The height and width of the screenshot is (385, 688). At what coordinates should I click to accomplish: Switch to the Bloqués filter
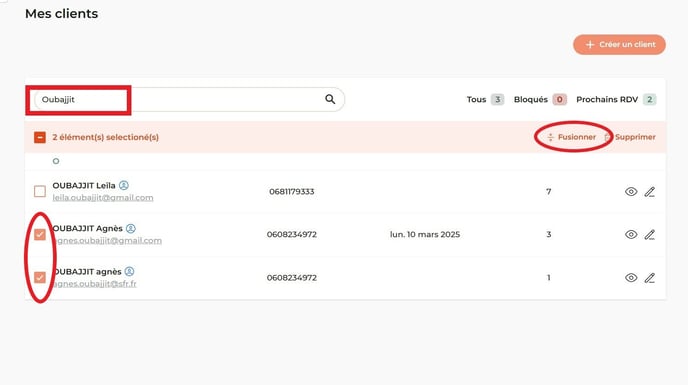[x=540, y=100]
